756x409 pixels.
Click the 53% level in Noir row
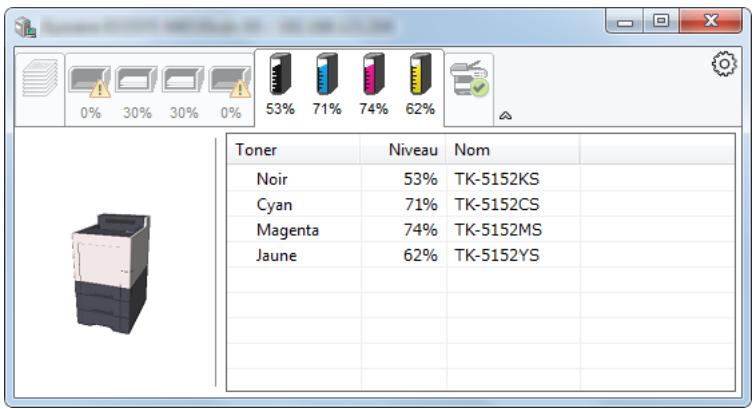[x=420, y=179]
